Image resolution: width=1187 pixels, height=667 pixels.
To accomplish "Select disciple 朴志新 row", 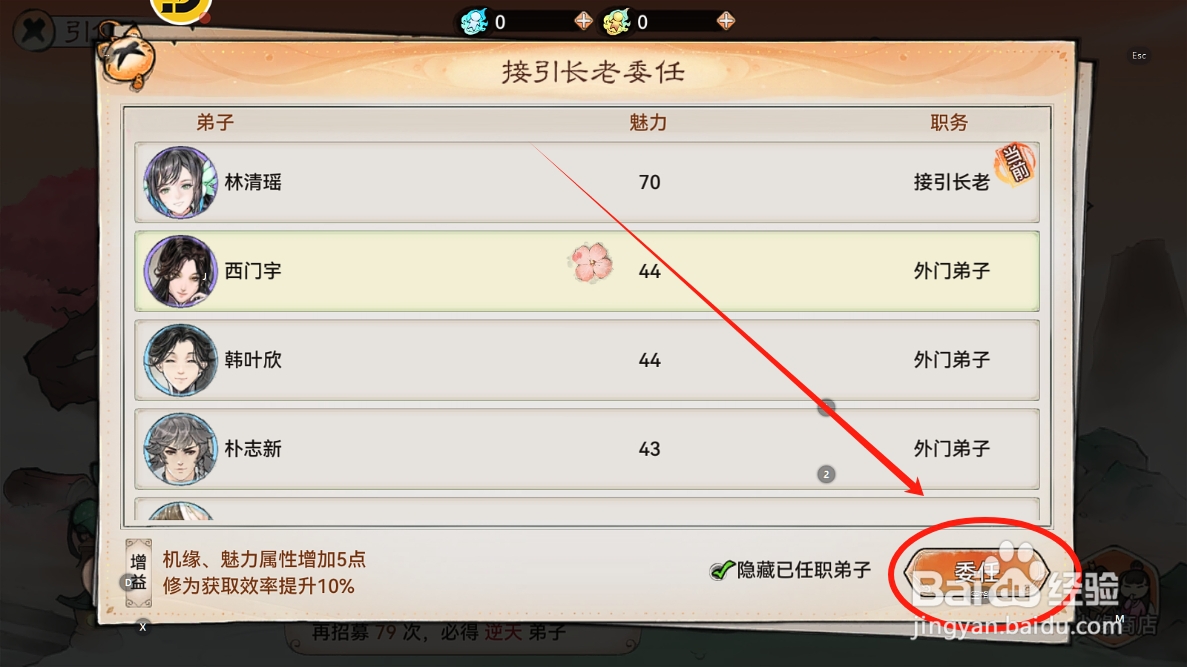I will (x=587, y=449).
